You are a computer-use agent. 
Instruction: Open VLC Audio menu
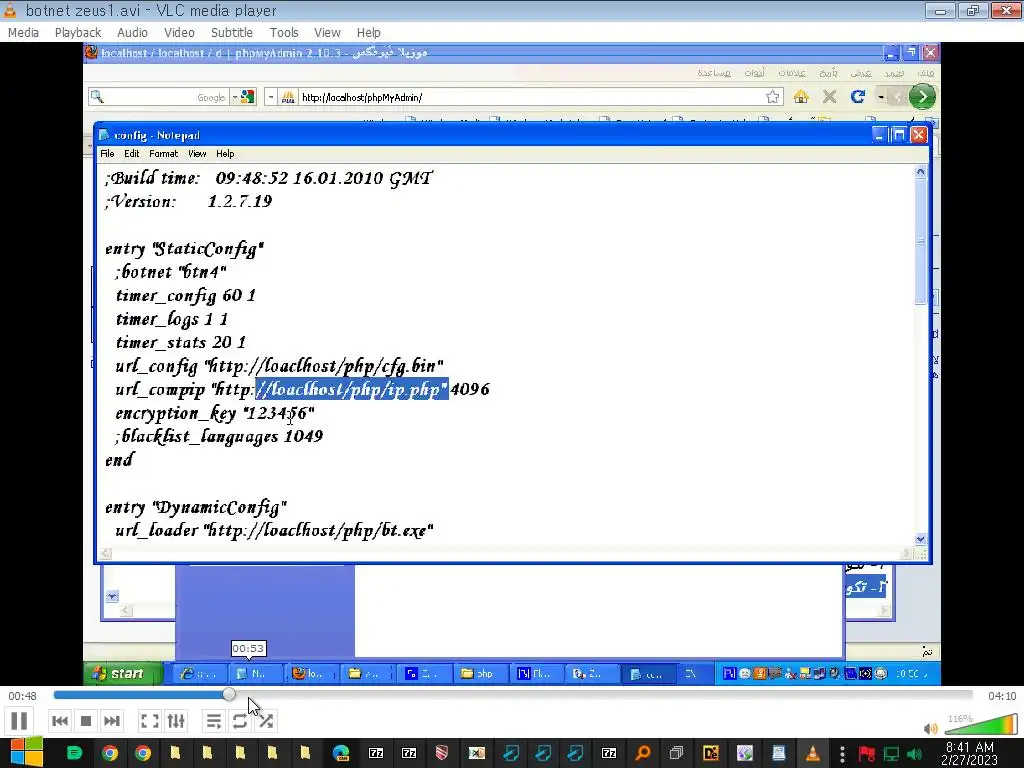[132, 33]
